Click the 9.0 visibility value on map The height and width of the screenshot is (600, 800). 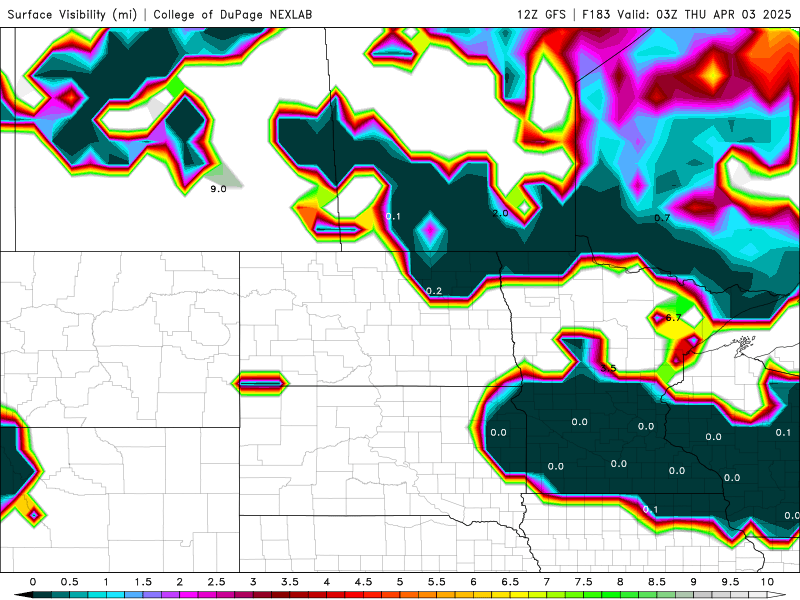pyautogui.click(x=218, y=189)
